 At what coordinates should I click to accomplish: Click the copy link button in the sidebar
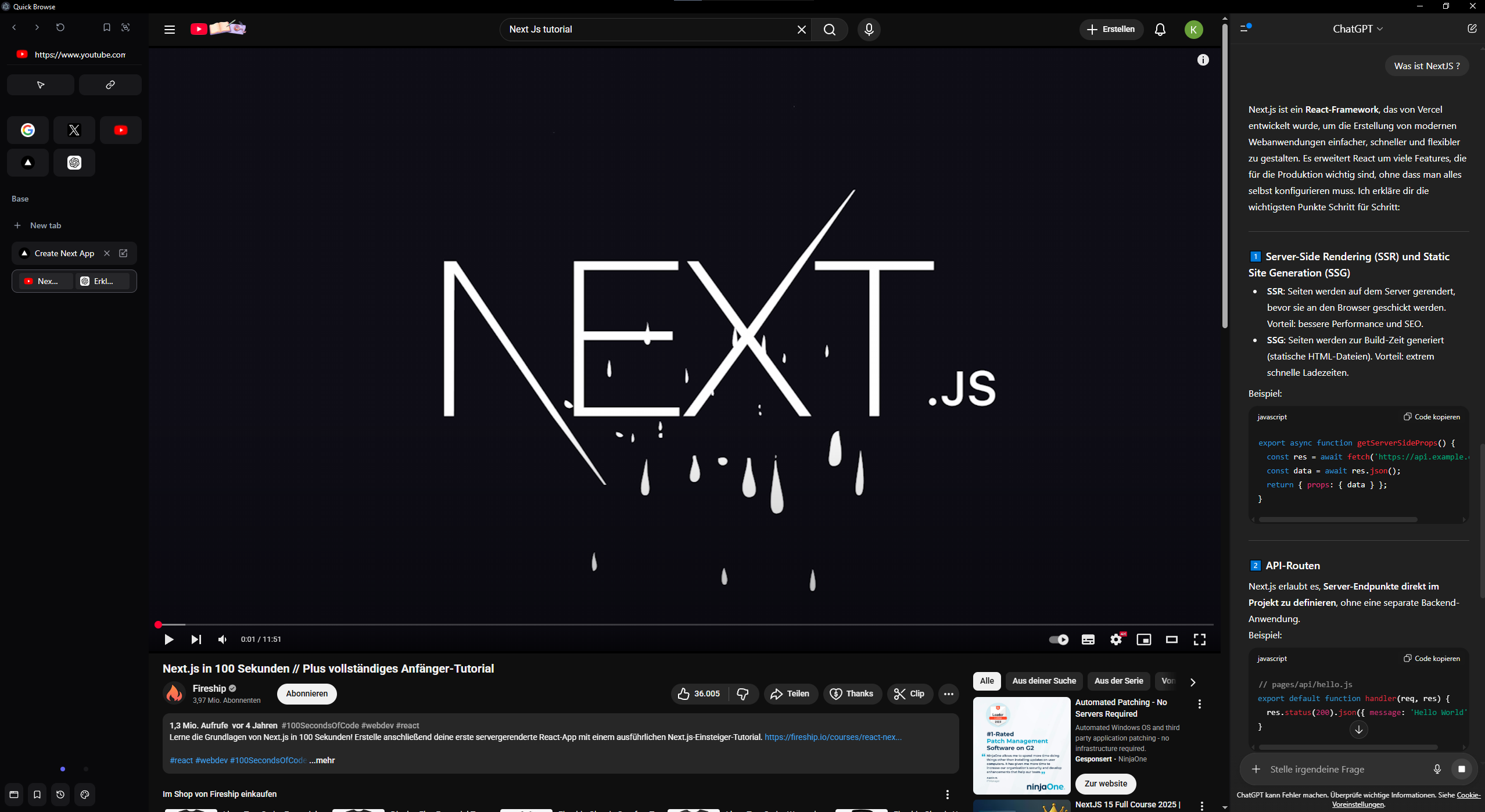coord(110,85)
